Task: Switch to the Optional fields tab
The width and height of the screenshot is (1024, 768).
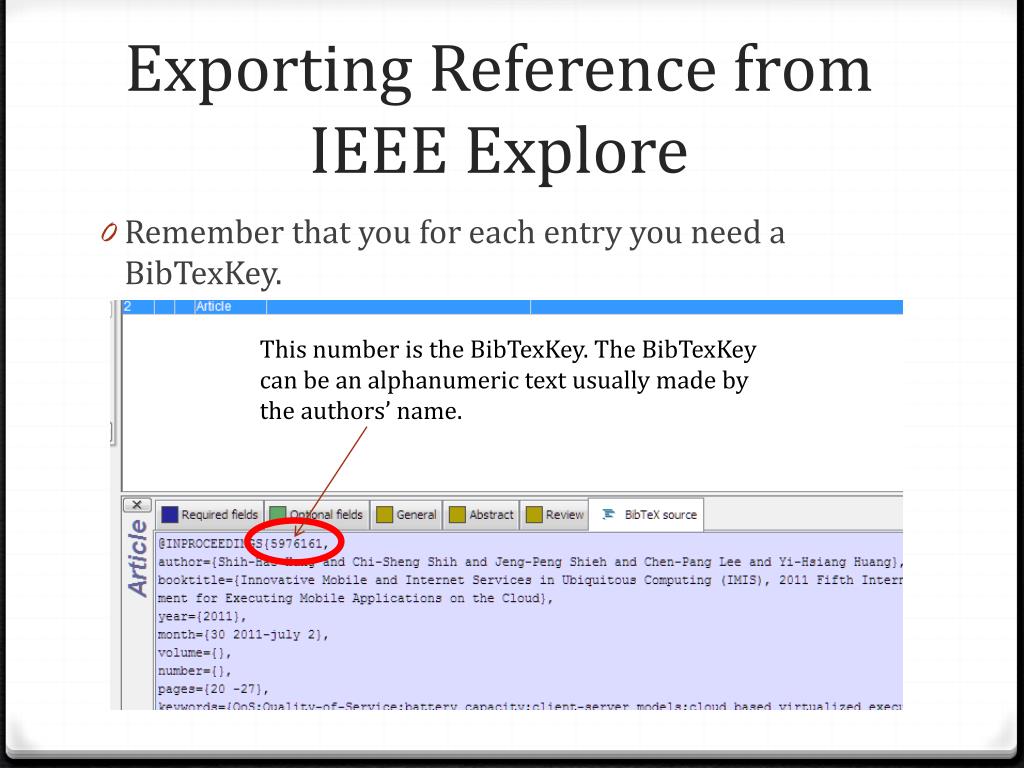Action: click(317, 515)
